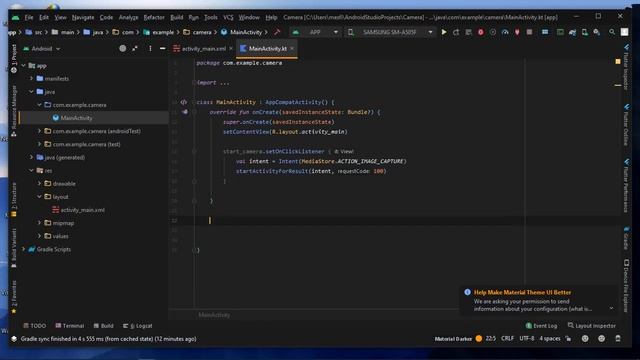640x360 pixels.
Task: Collapse the layout folder
Action: [40, 196]
